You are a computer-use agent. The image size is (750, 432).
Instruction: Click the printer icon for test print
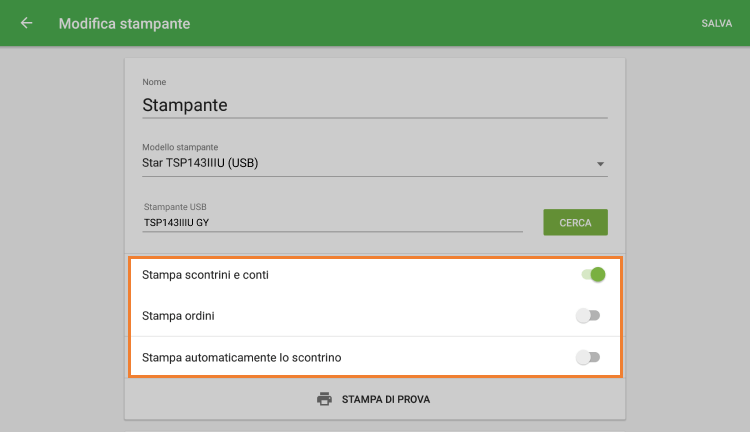pyautogui.click(x=324, y=399)
